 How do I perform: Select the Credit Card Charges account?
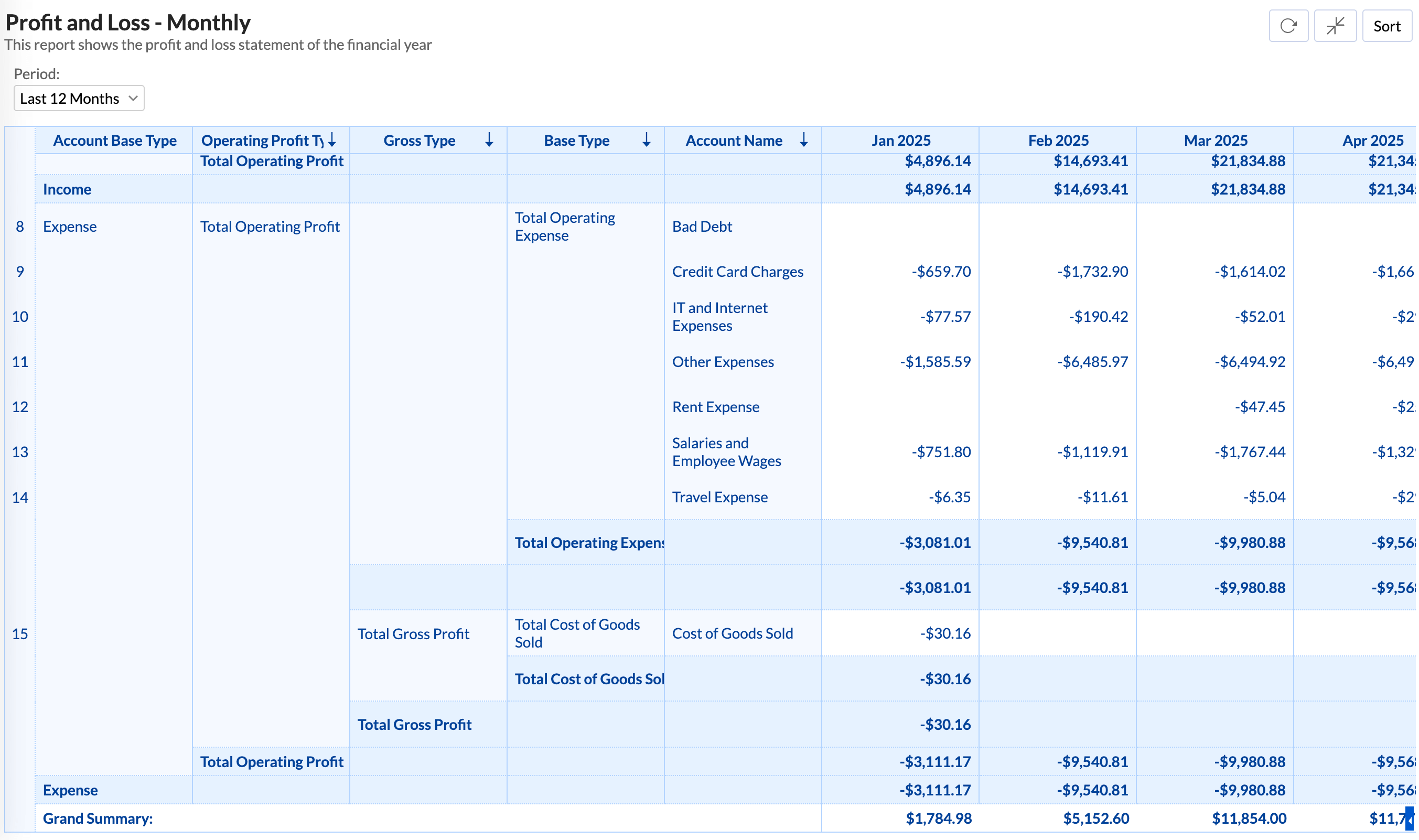click(737, 271)
